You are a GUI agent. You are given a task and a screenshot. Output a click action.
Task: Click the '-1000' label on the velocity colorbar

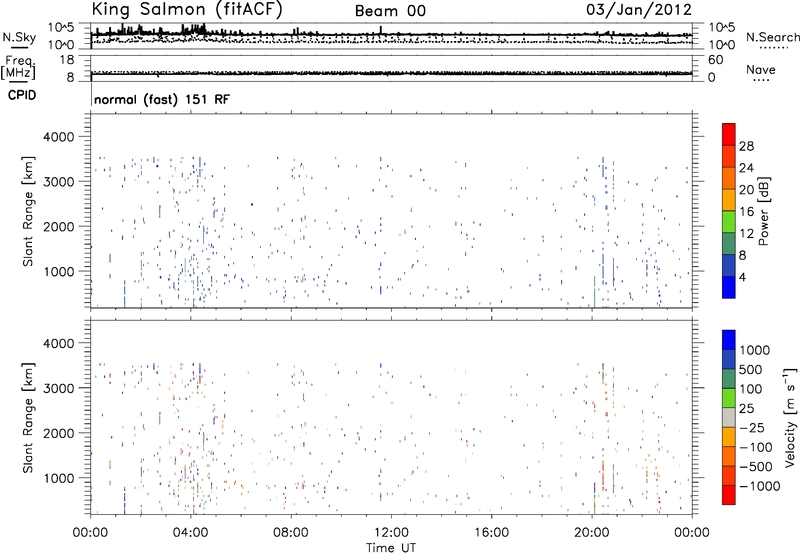pyautogui.click(x=759, y=486)
